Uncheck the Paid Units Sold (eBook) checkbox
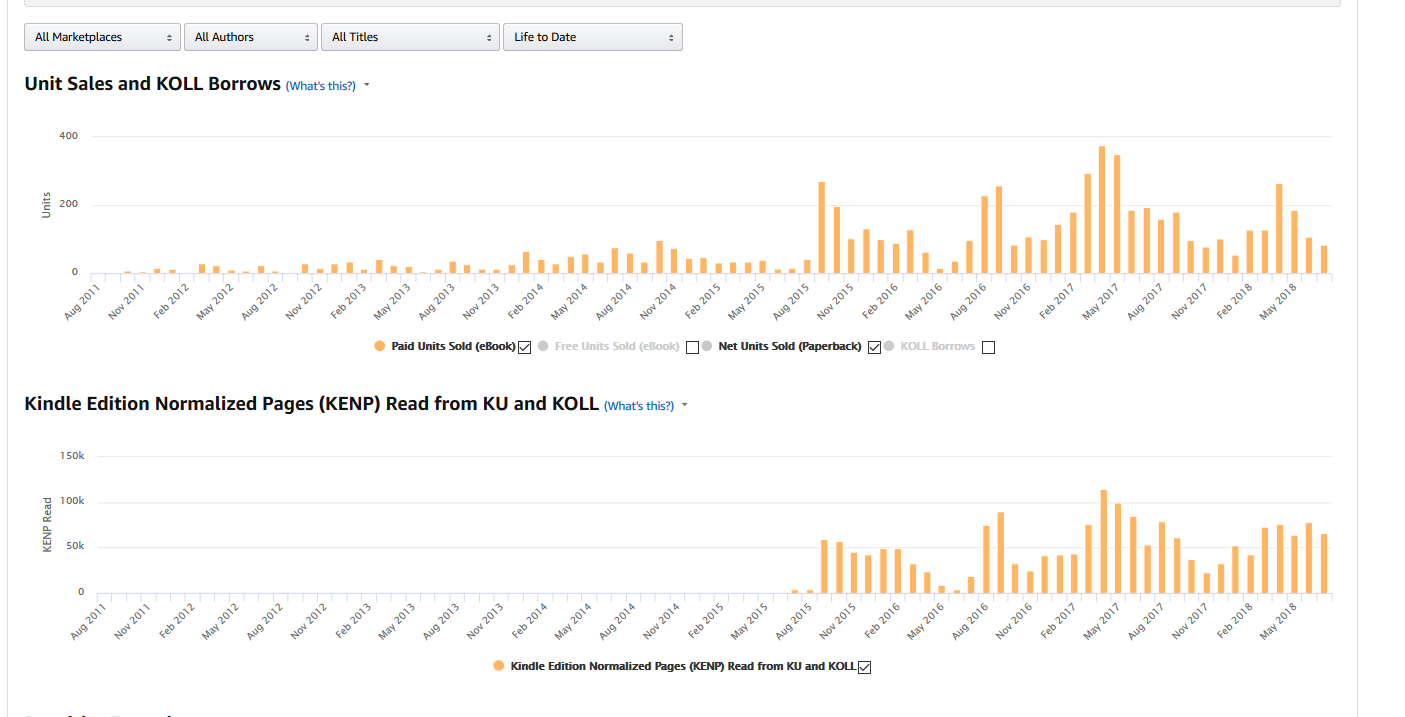Image resolution: width=1405 pixels, height=717 pixels. (x=525, y=347)
